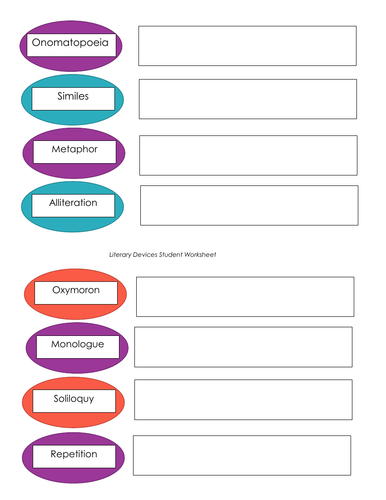
Task: Select the Alliteration label box
Action: coord(73,206)
